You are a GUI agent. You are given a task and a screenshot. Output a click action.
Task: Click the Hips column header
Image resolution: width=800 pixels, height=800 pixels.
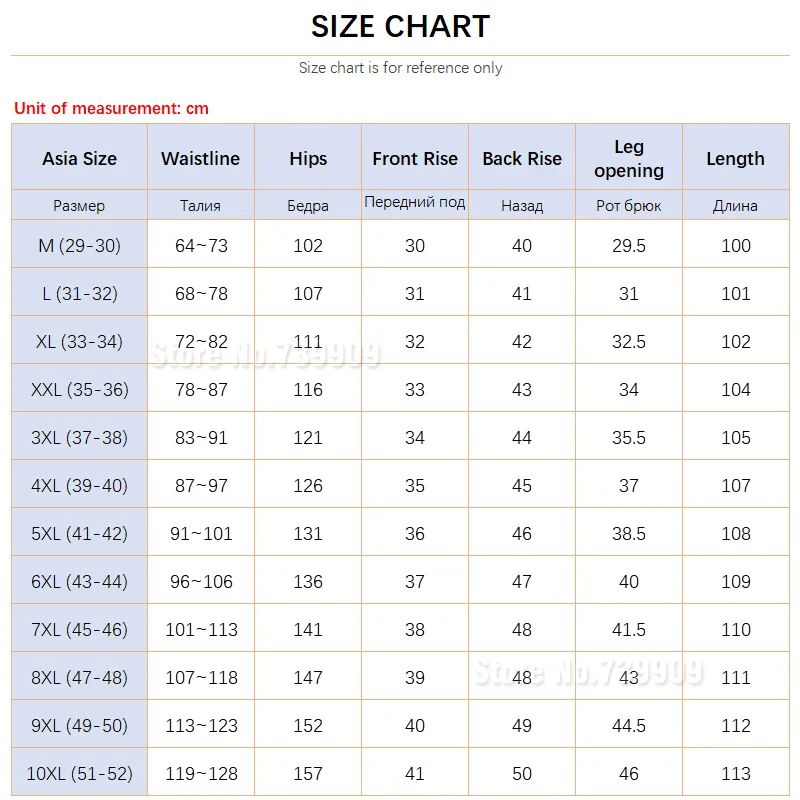308,158
